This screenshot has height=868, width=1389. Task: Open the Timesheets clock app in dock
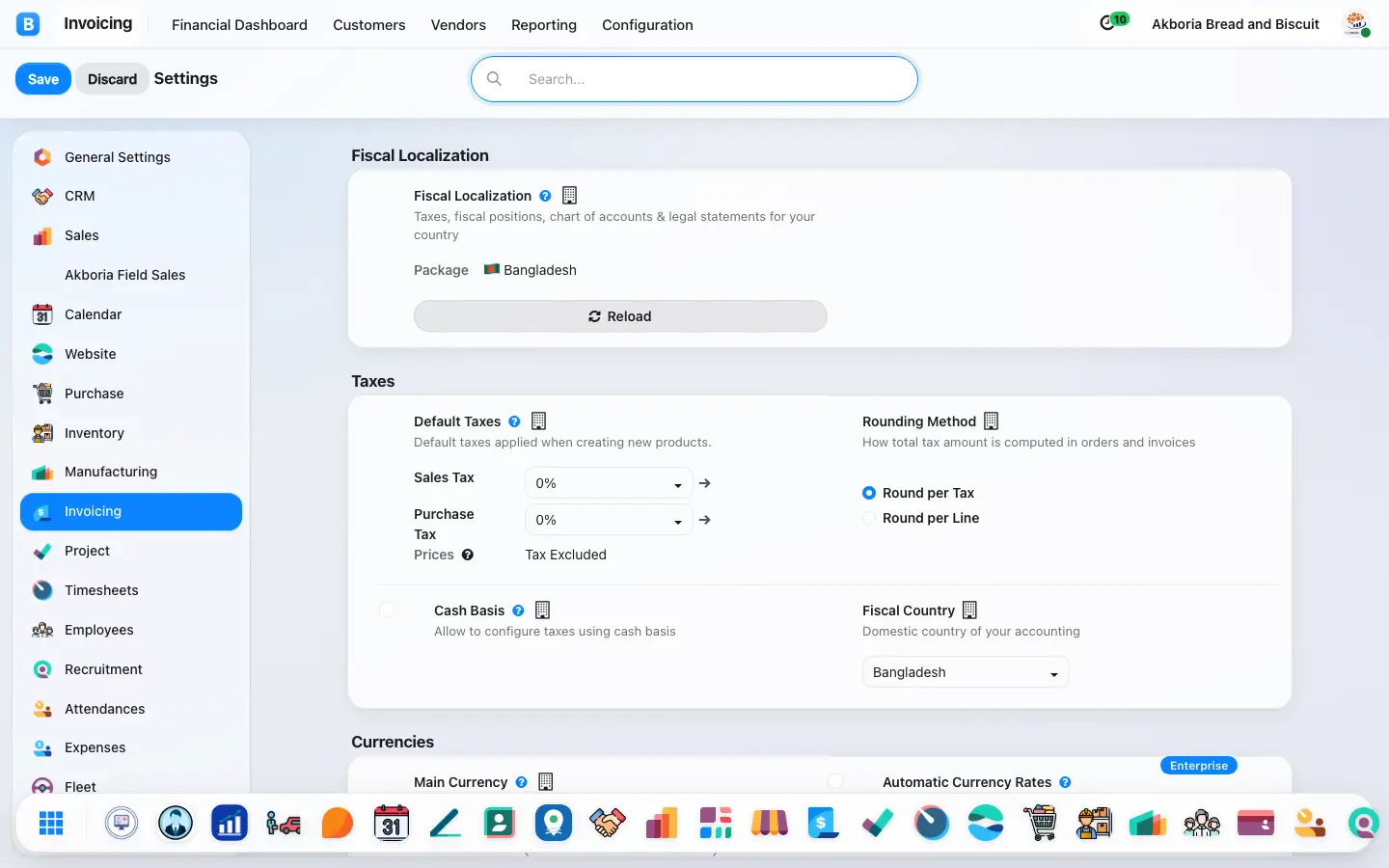click(932, 824)
